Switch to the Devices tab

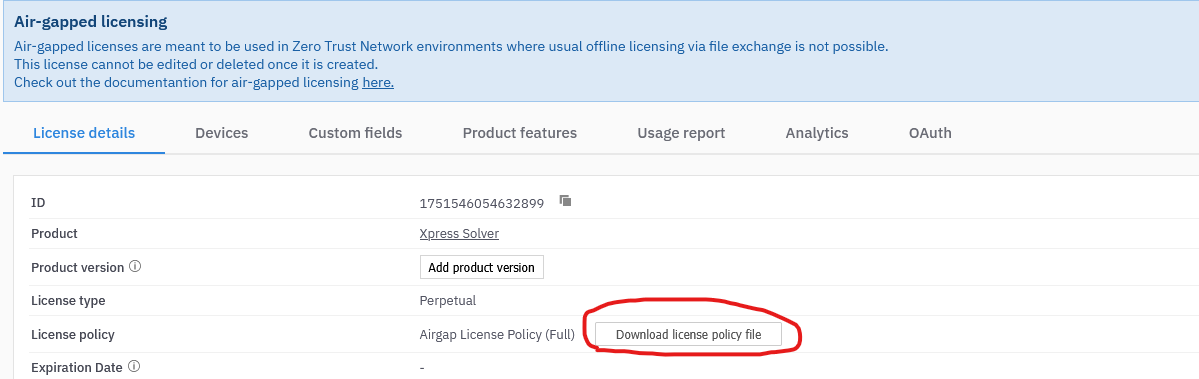222,133
